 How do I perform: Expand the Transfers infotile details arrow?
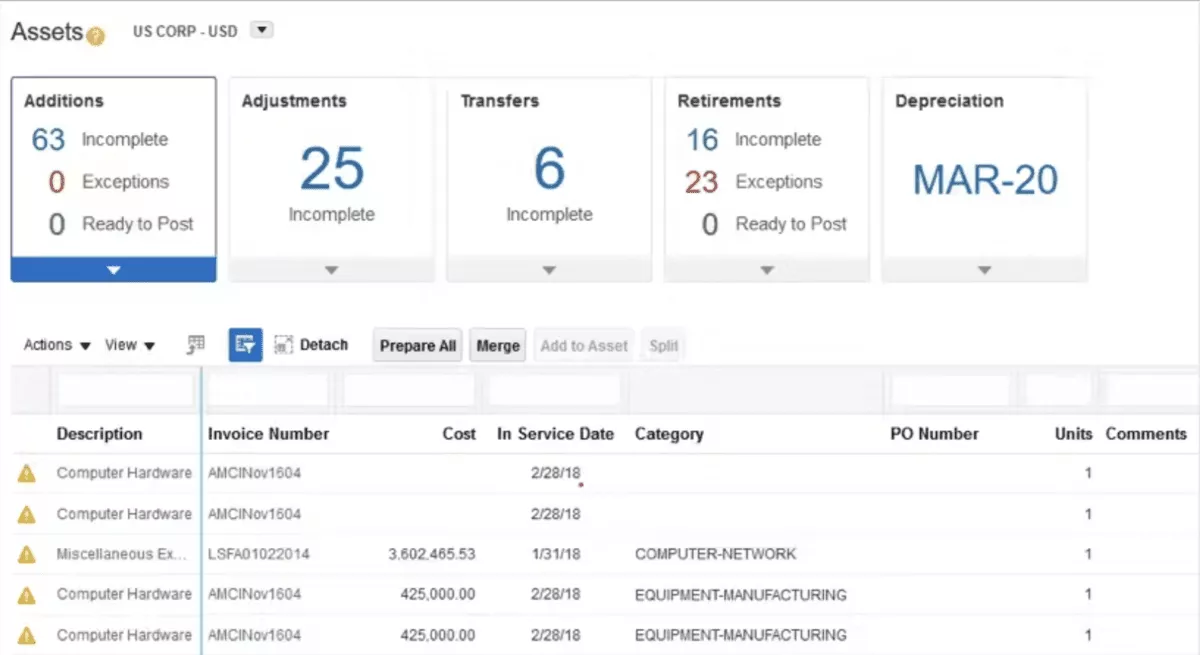coord(548,268)
